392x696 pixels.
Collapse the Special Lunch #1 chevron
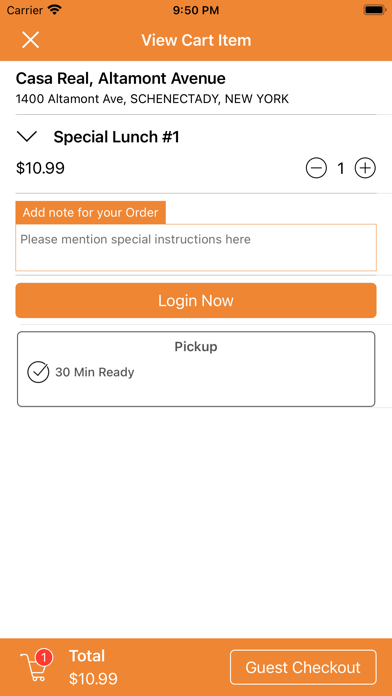point(28,137)
